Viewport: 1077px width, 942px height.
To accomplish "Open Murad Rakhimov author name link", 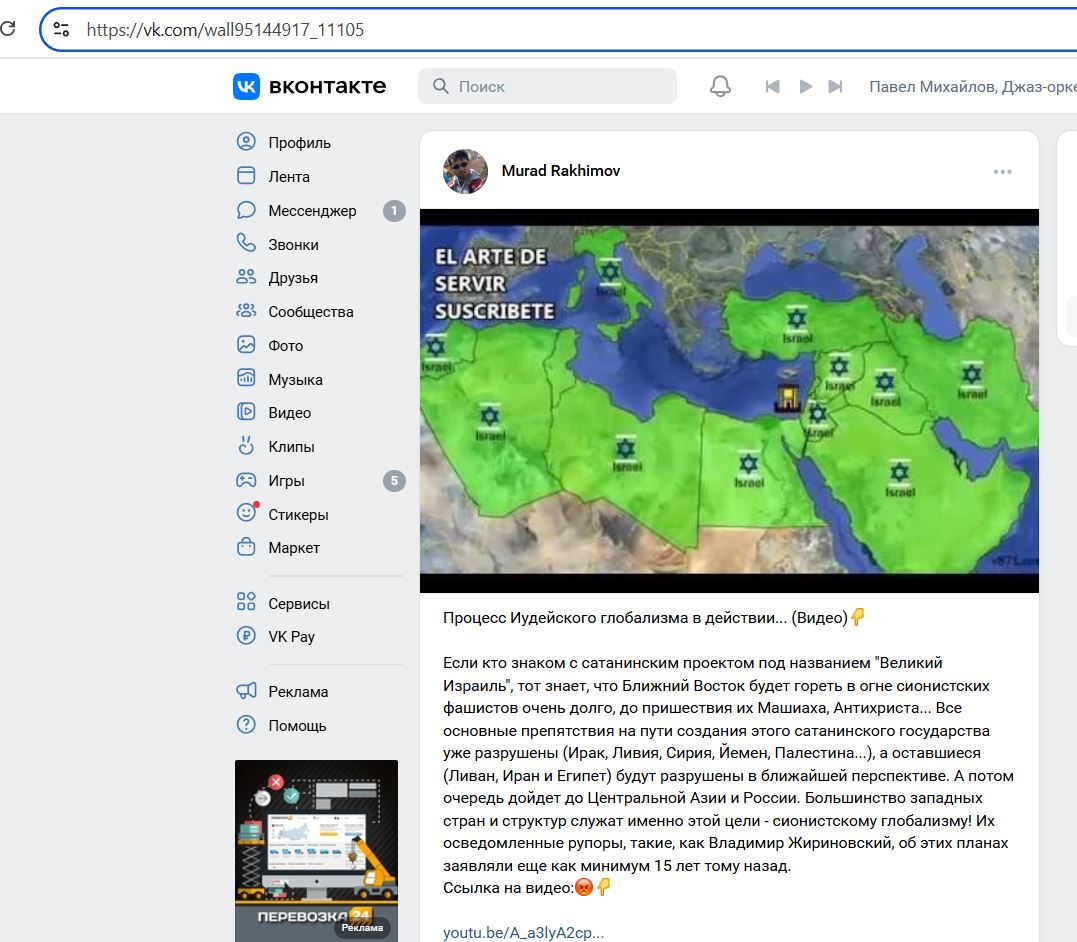I will tap(560, 171).
